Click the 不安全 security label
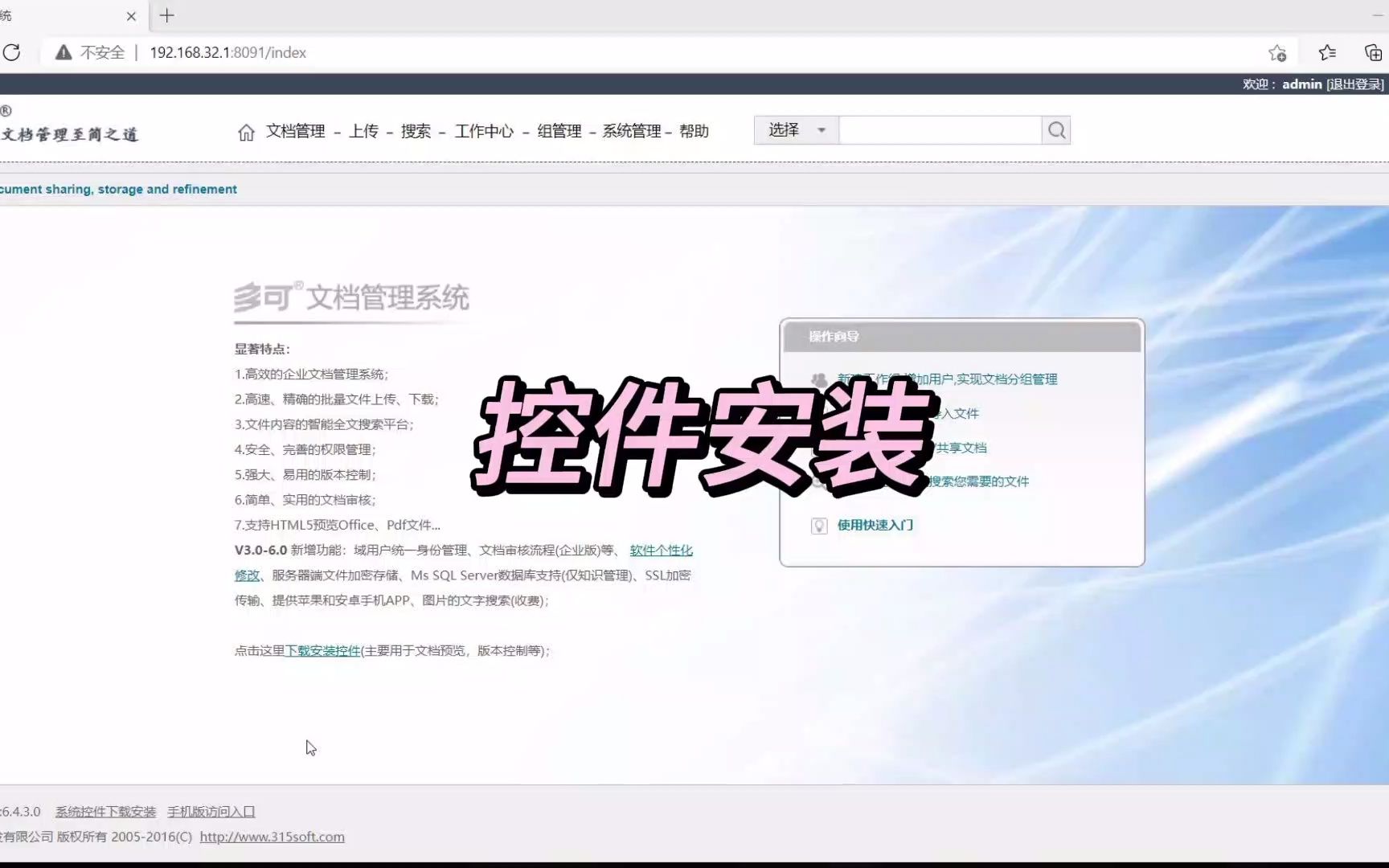This screenshot has width=1389, height=868. point(102,52)
